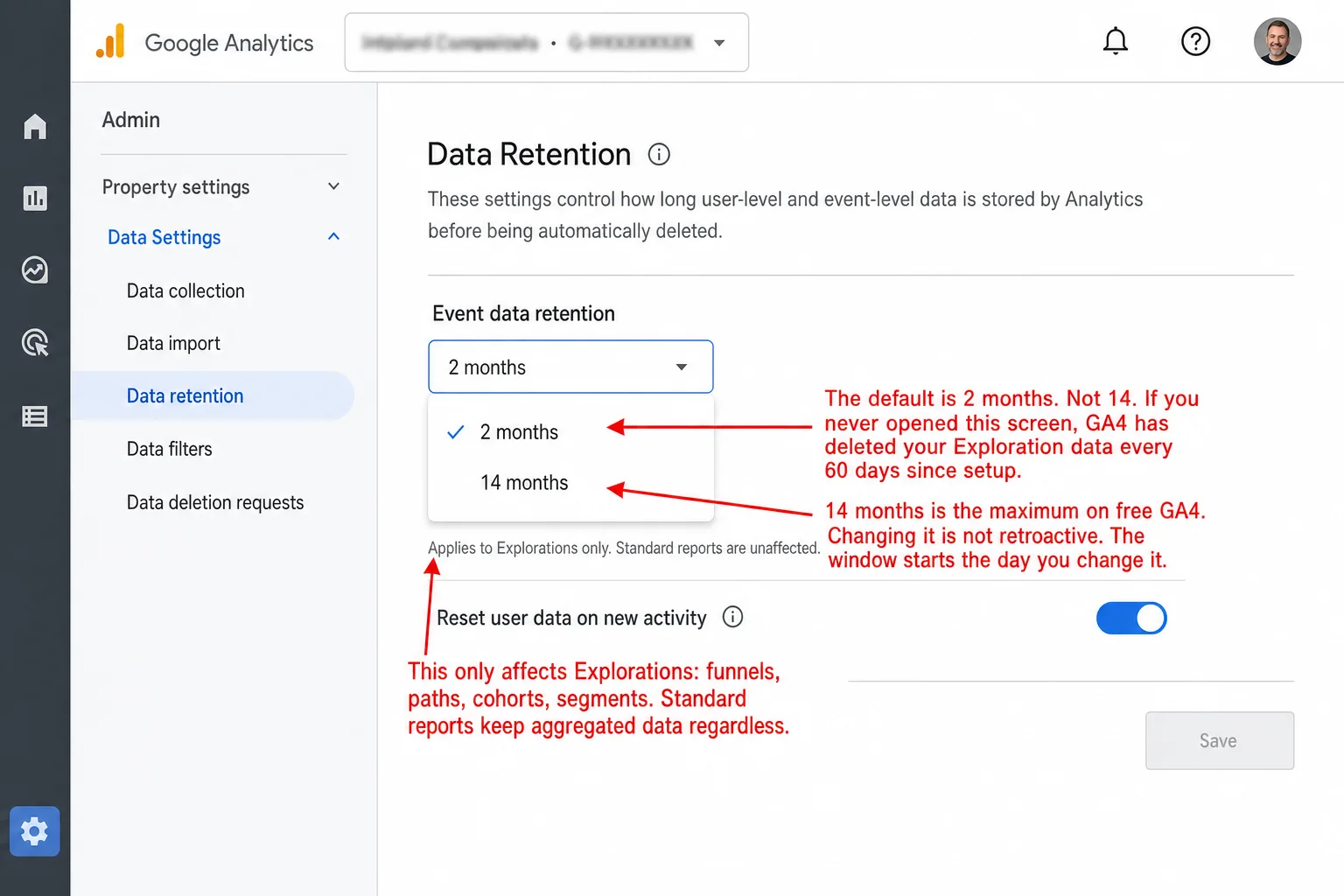
Task: Go to Data import settings
Action: pyautogui.click(x=173, y=343)
